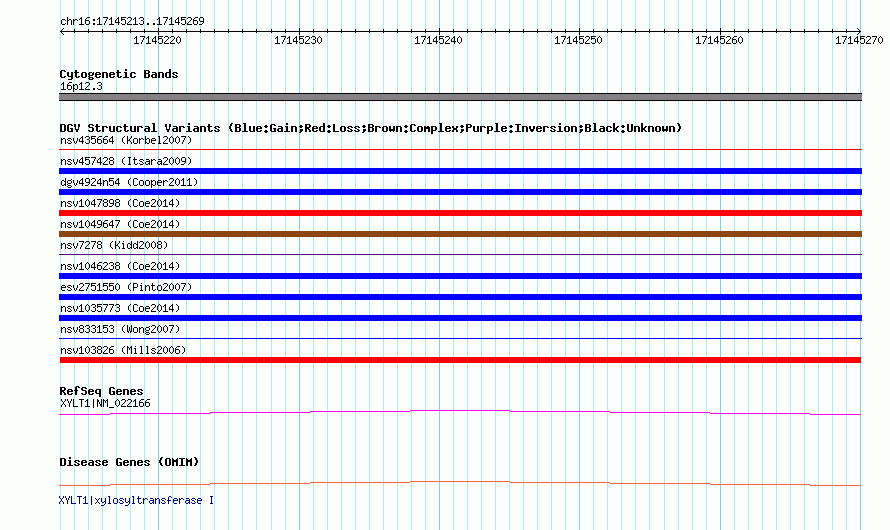This screenshot has width=890, height=530.
Task: Open variant nsv435664 (Korbel2007) label
Action: coord(126,140)
